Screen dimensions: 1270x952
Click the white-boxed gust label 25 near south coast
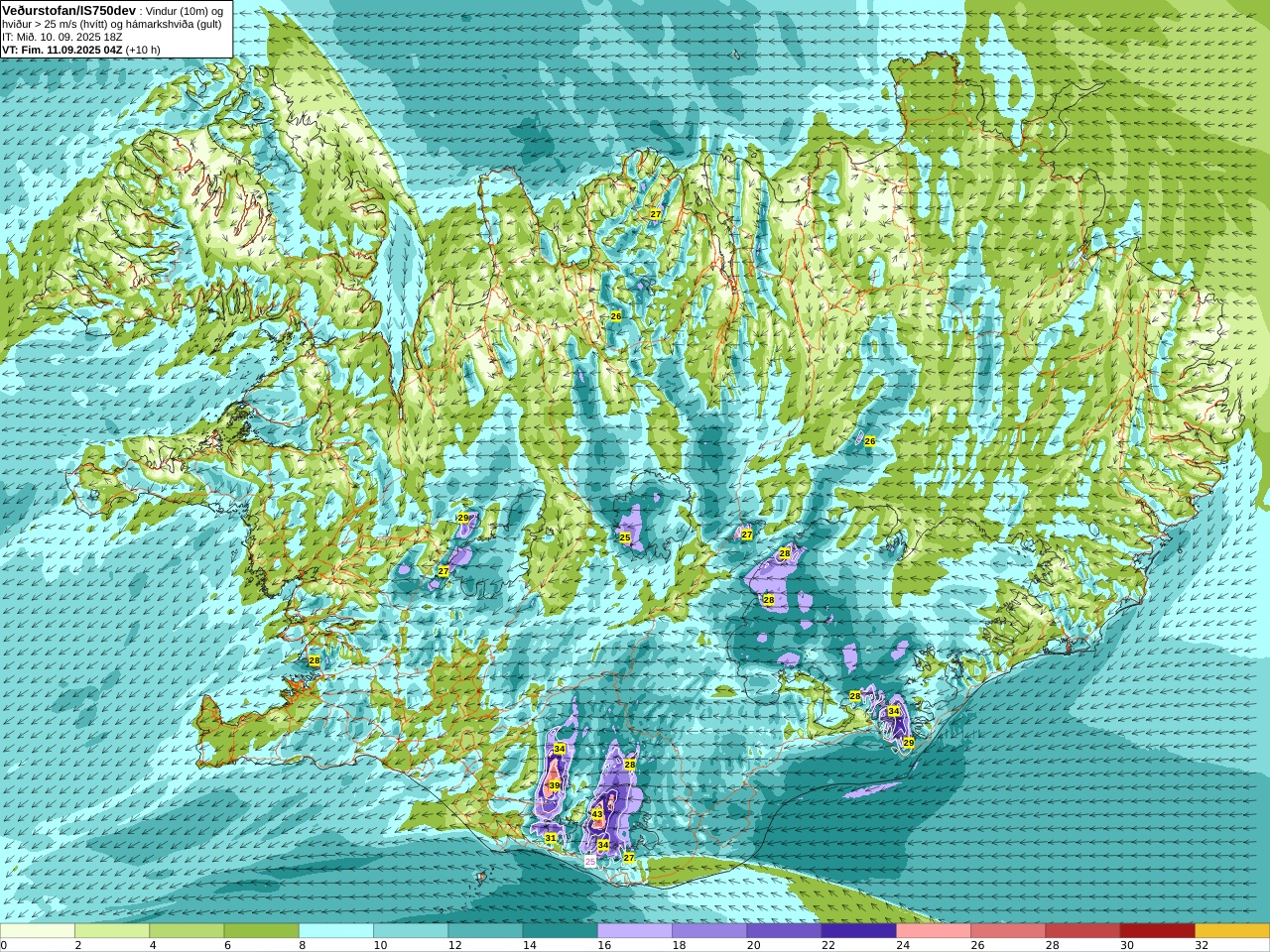(590, 862)
